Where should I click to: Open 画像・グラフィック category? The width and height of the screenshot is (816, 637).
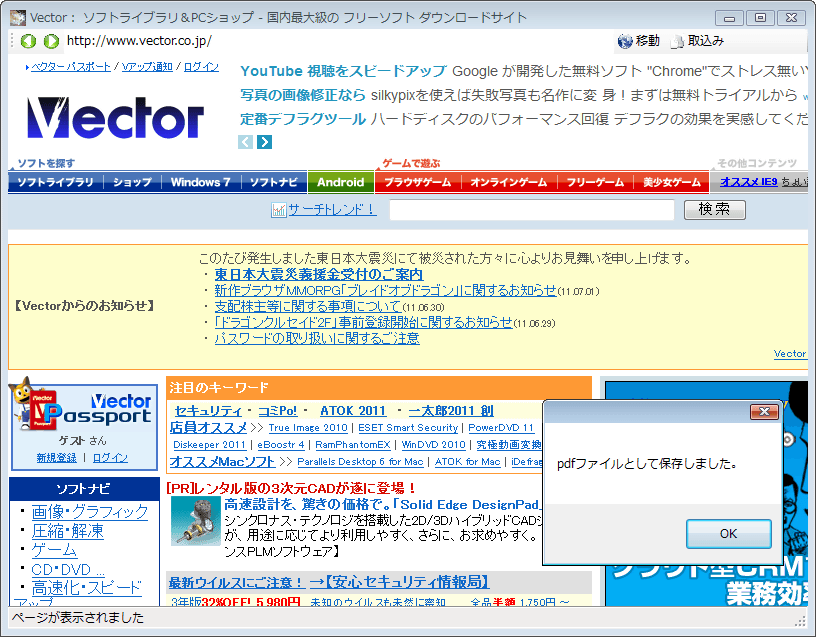[90, 512]
